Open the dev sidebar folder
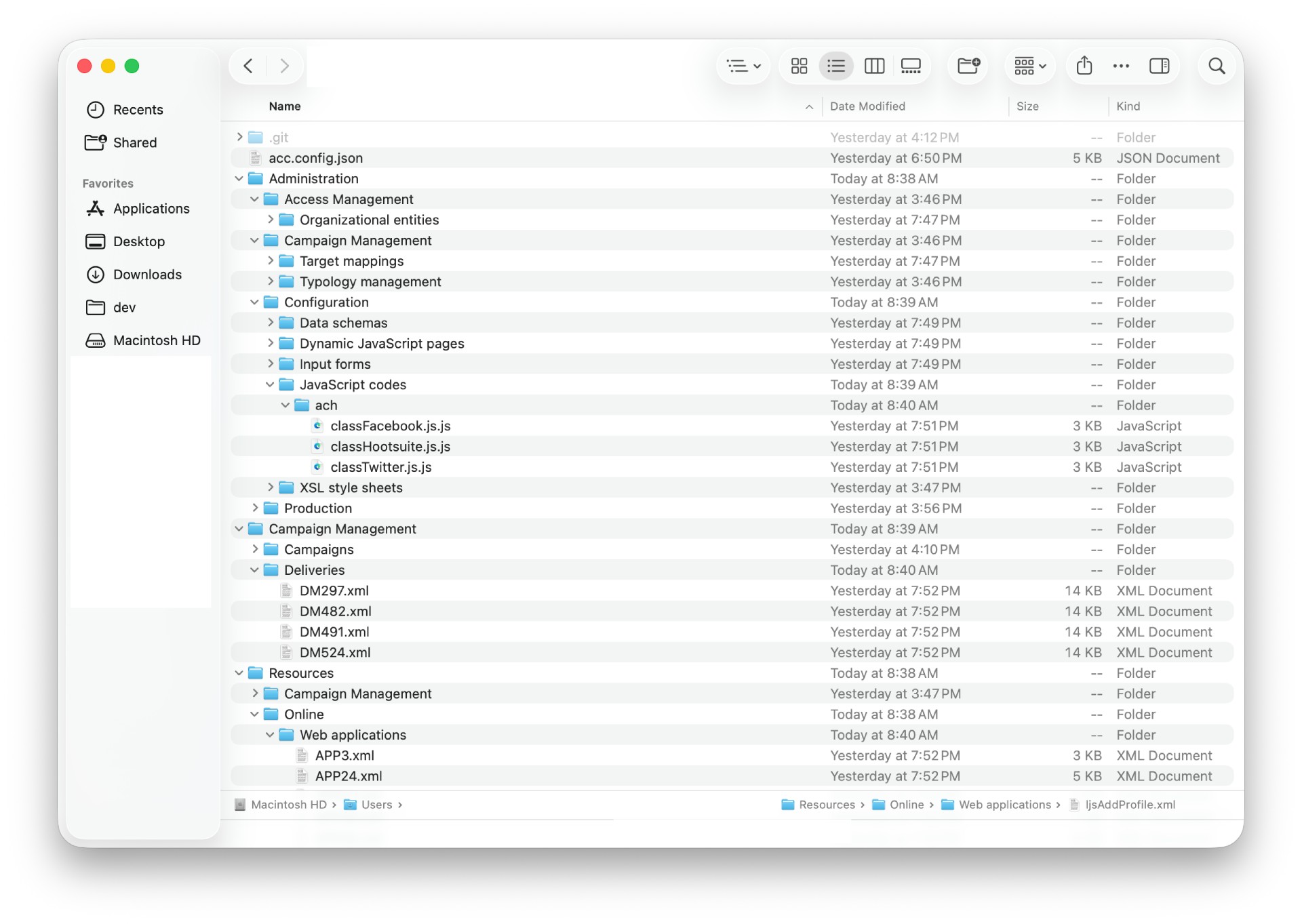1302x924 pixels. coord(124,307)
